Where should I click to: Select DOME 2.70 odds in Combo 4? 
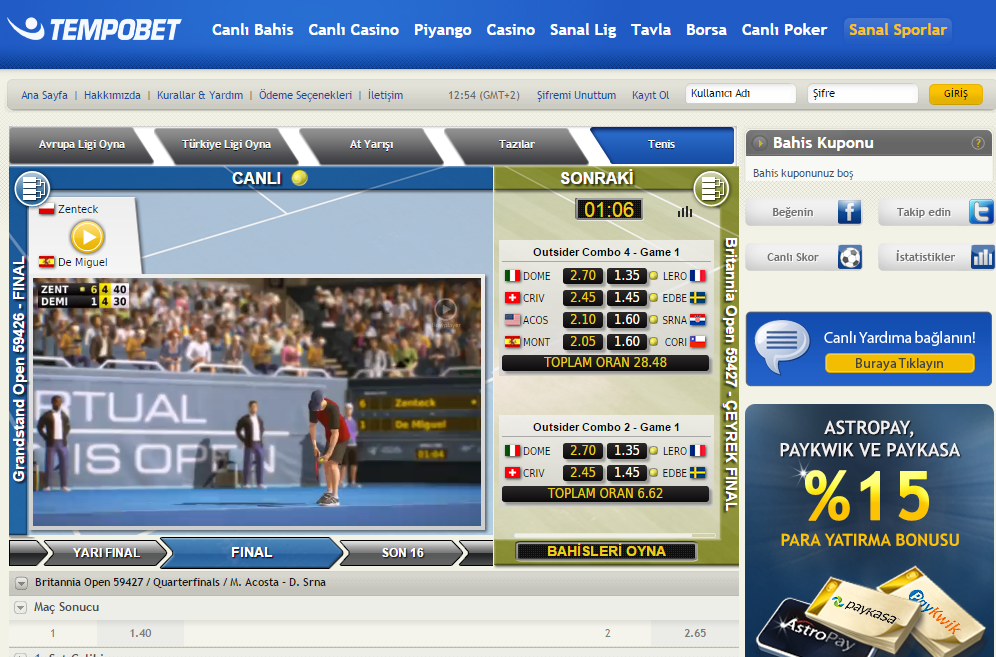[x=582, y=276]
